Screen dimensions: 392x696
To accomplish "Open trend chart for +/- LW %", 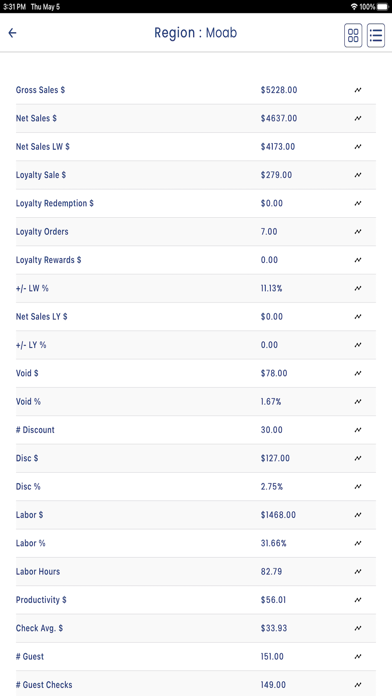I will (358, 289).
